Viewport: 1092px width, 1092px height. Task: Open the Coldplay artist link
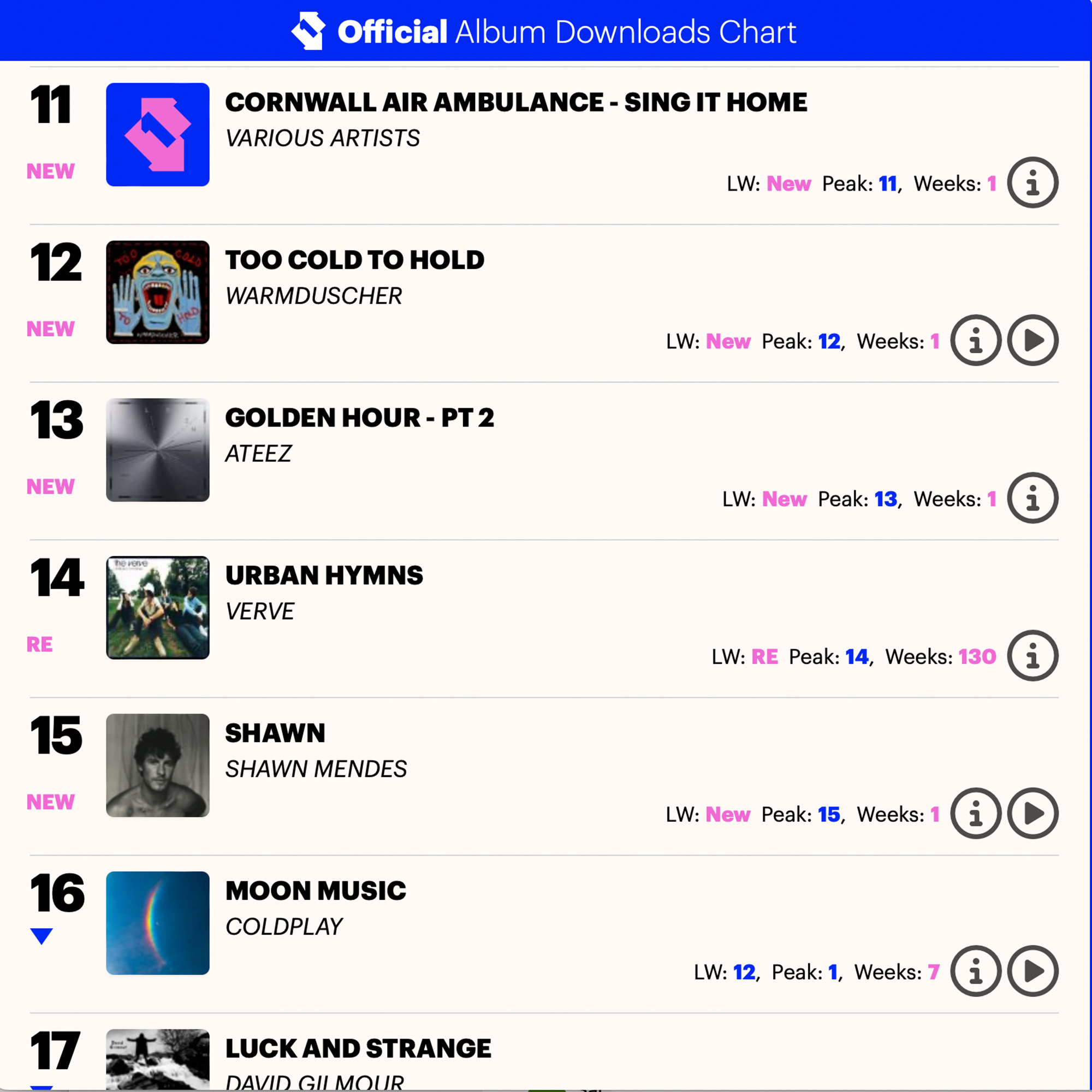point(284,927)
